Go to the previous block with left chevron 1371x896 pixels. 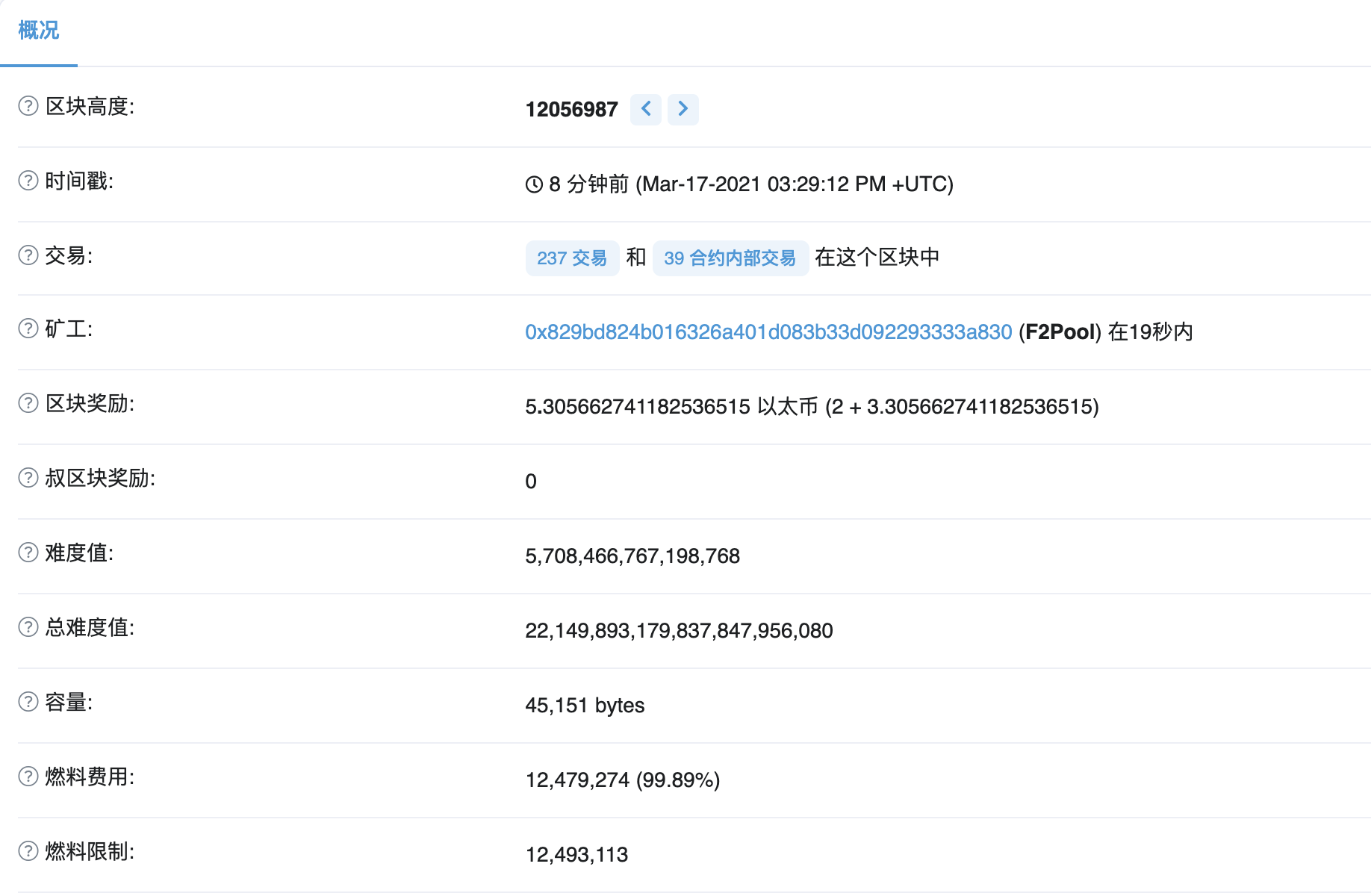click(x=646, y=109)
